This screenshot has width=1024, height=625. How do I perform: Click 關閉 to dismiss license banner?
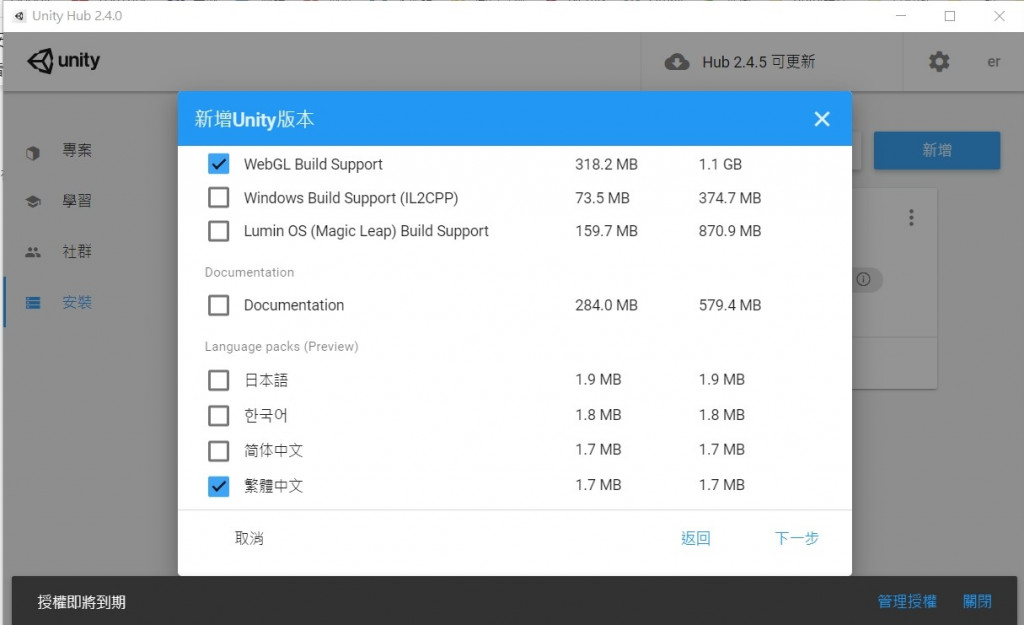point(977,601)
